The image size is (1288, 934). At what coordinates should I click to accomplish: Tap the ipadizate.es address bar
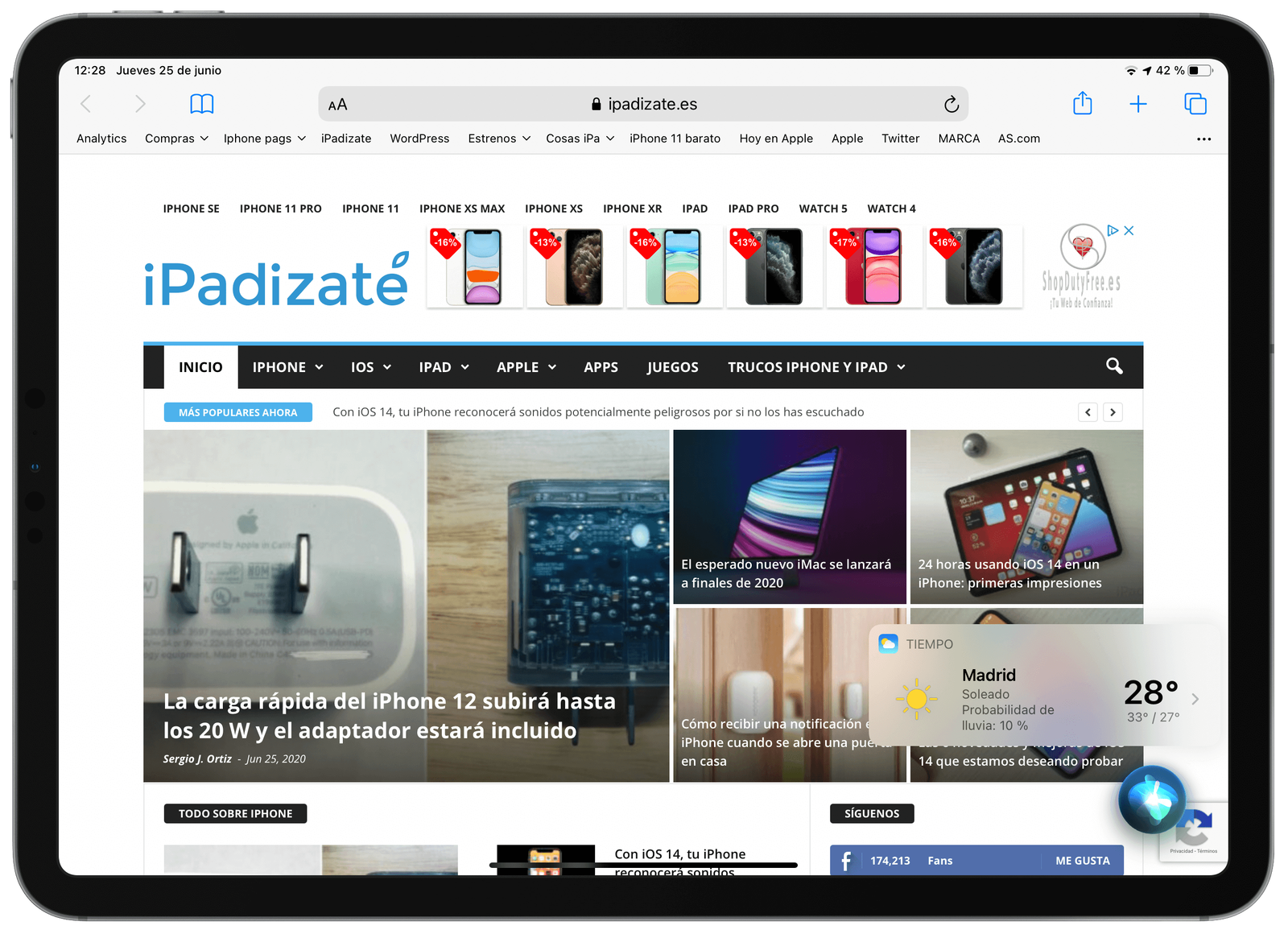click(643, 104)
